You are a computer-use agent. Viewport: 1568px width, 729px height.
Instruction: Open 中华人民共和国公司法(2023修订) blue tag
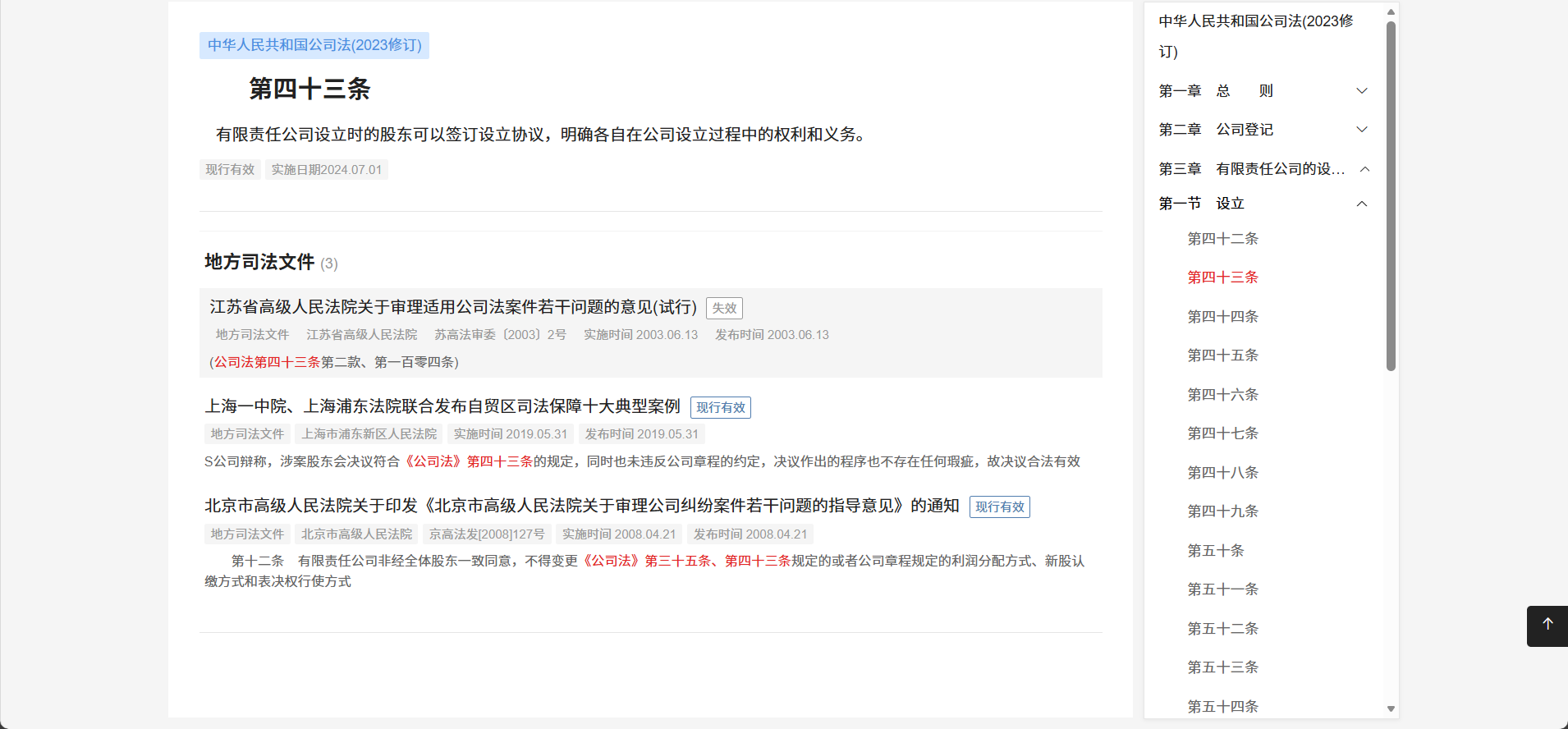tap(314, 45)
